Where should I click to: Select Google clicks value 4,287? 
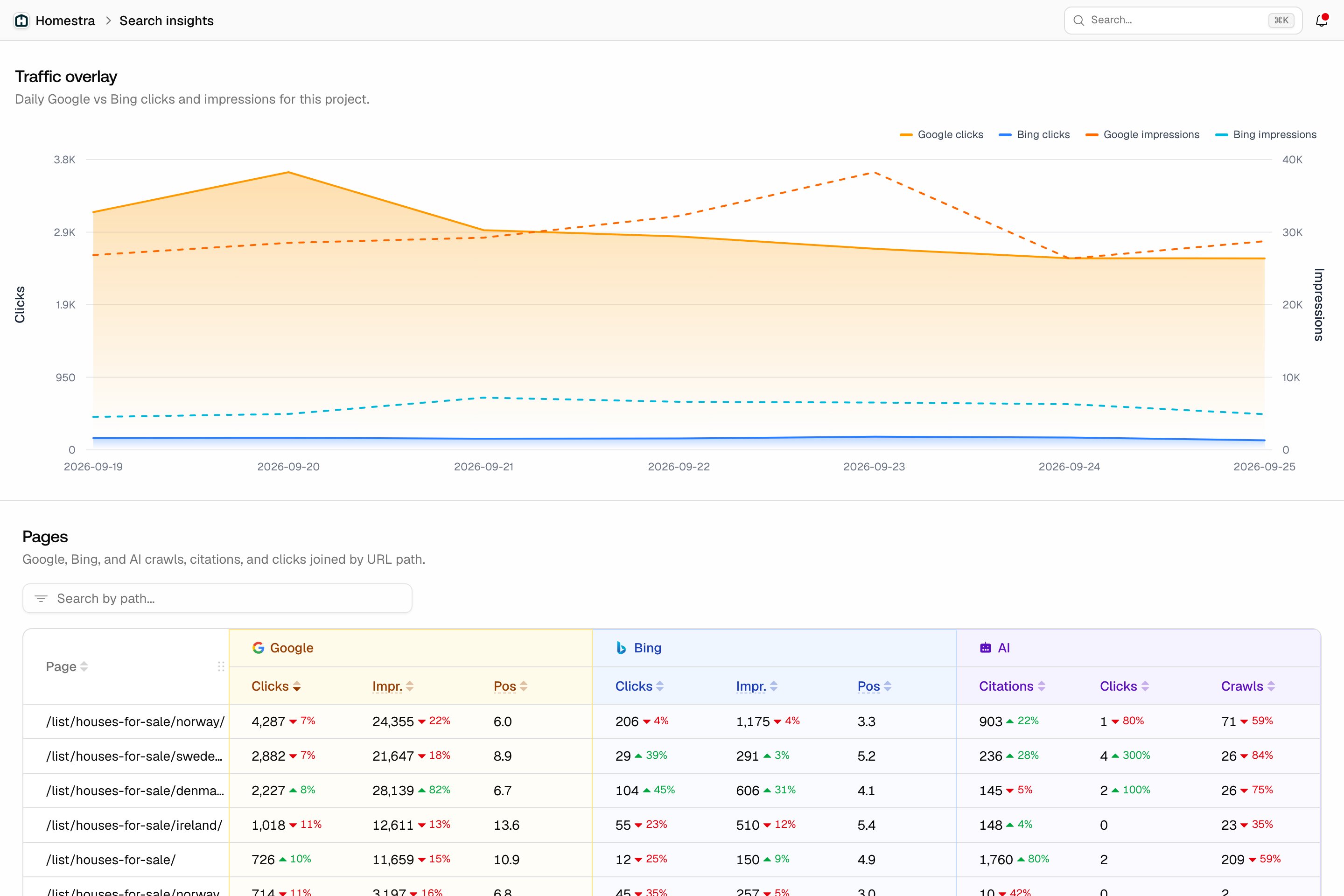coord(268,721)
